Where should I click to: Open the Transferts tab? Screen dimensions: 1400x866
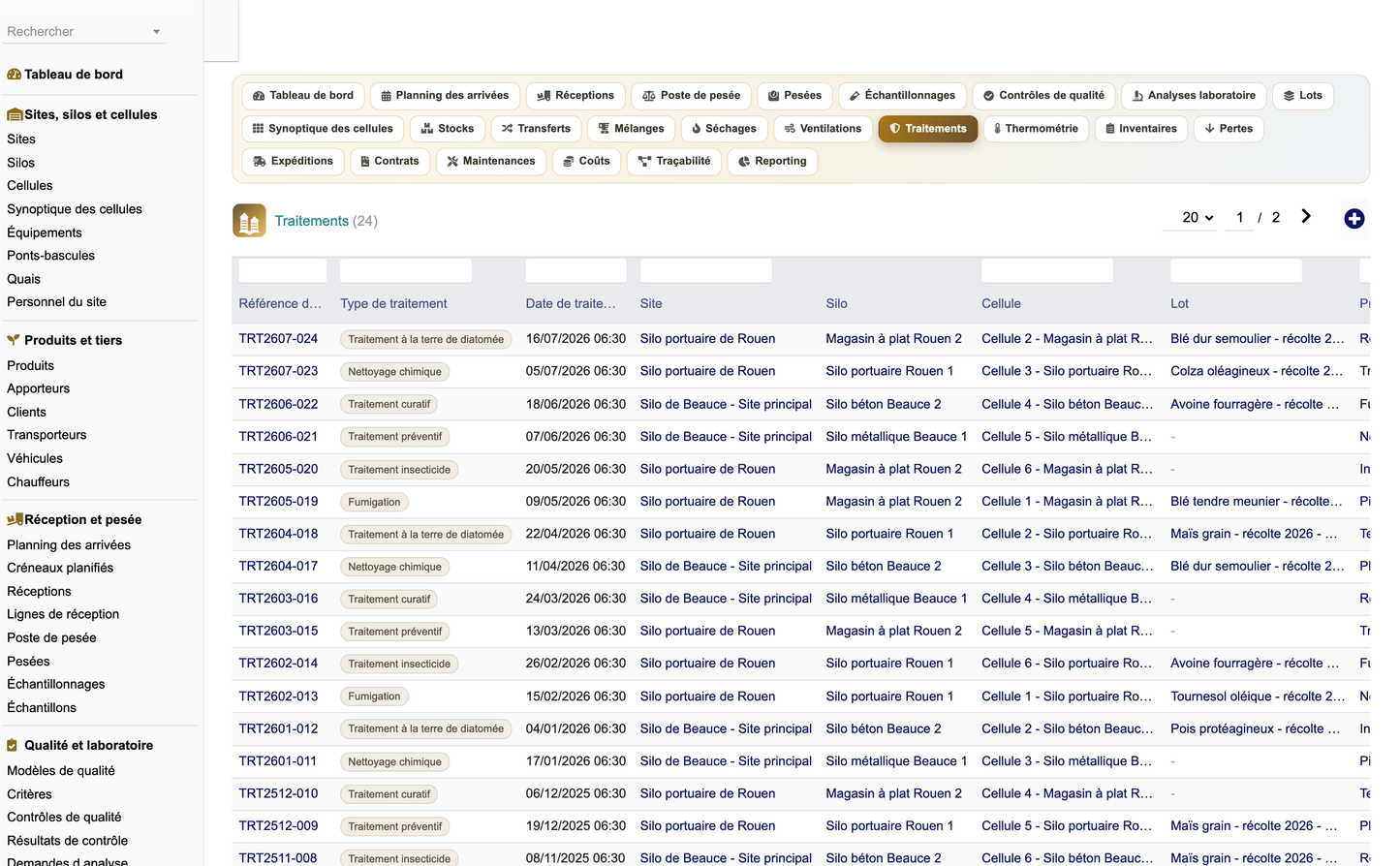(536, 129)
